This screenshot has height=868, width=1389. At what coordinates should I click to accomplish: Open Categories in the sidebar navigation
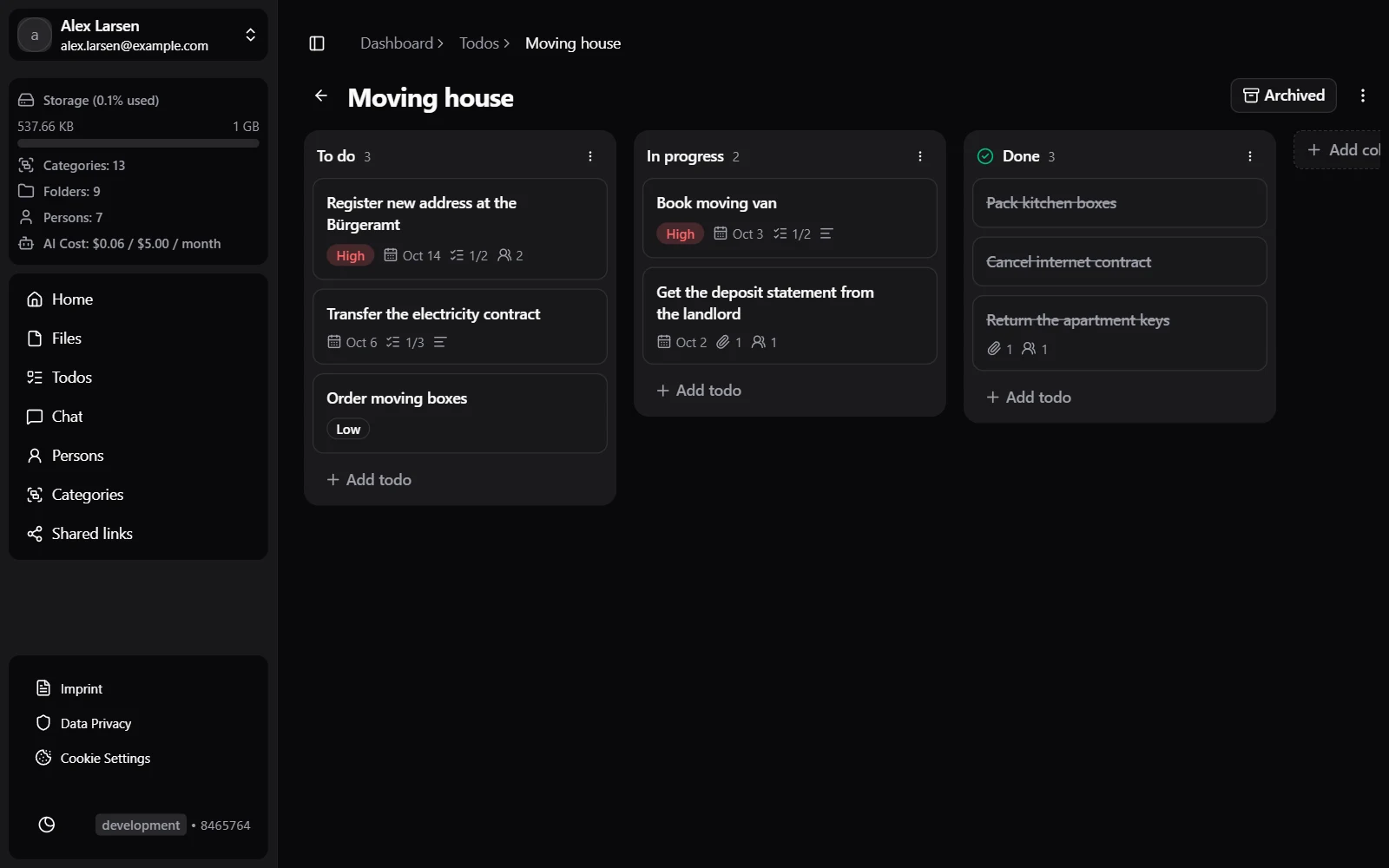(139, 495)
